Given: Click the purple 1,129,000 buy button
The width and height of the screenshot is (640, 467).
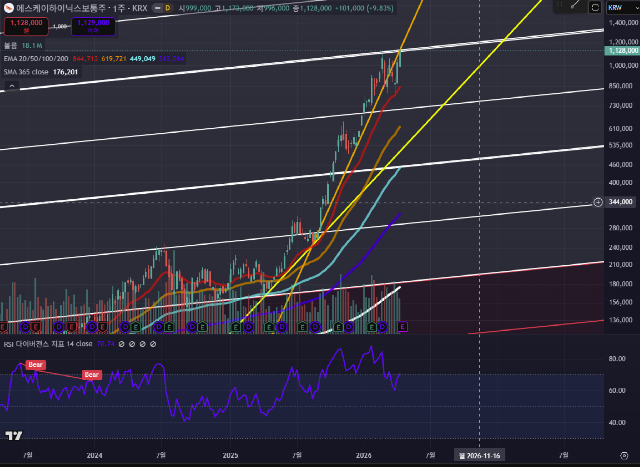Looking at the screenshot, I should [x=93, y=26].
